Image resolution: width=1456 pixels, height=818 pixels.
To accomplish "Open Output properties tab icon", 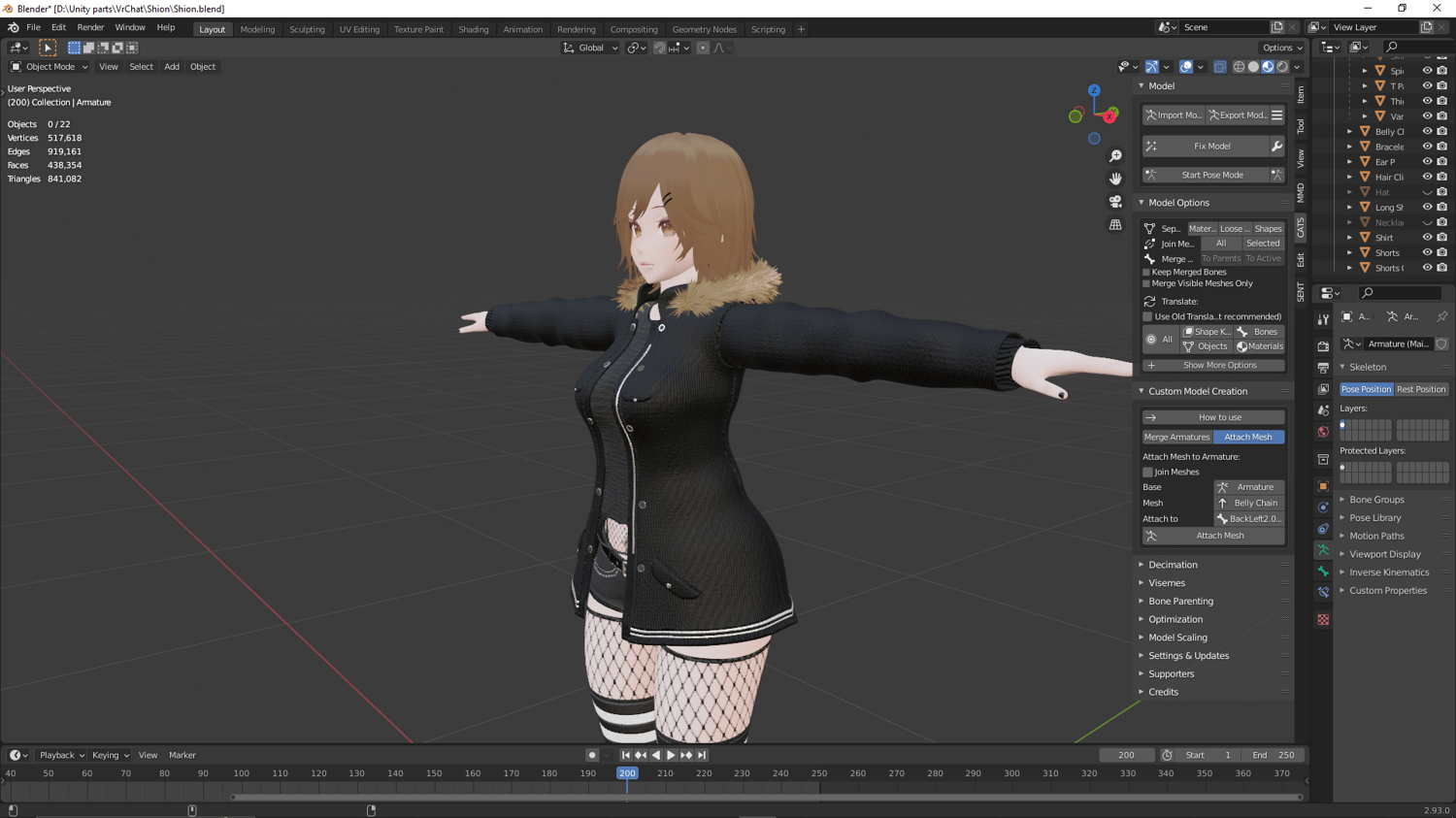I will [1323, 368].
